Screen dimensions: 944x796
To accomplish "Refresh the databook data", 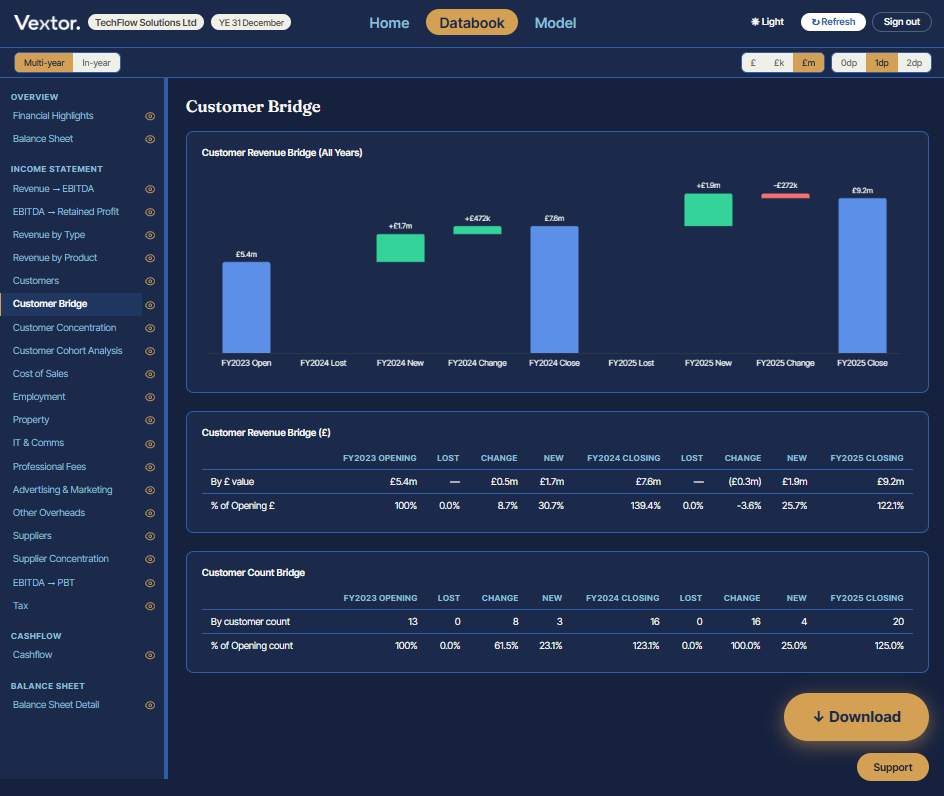I will click(x=833, y=22).
